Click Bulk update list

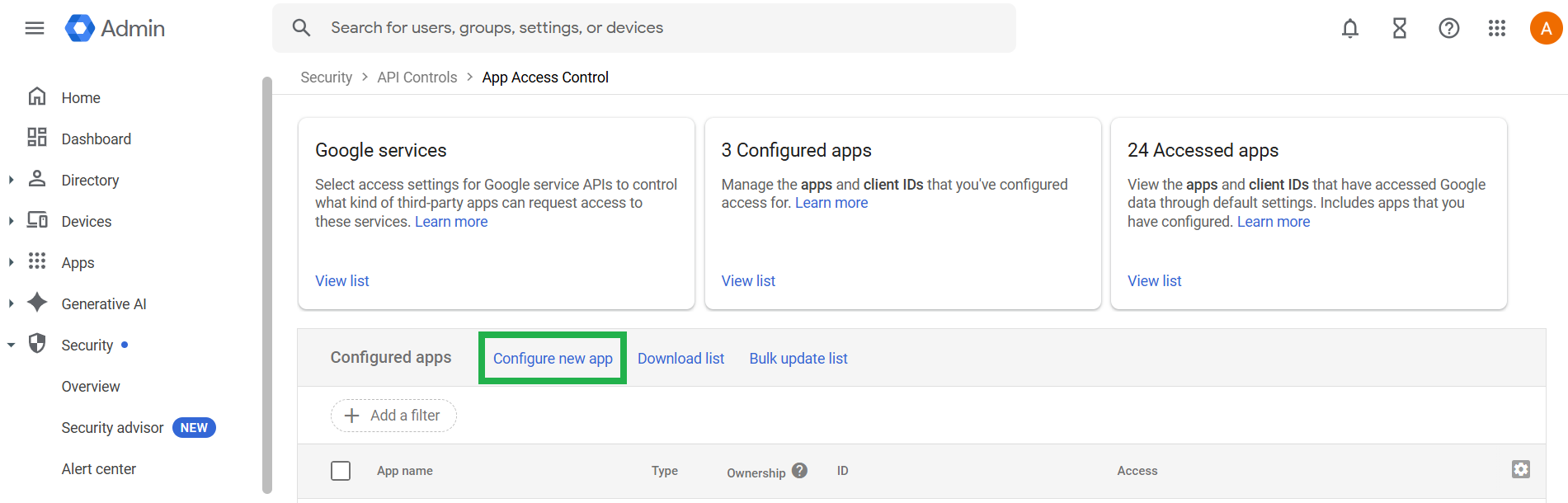(x=798, y=359)
